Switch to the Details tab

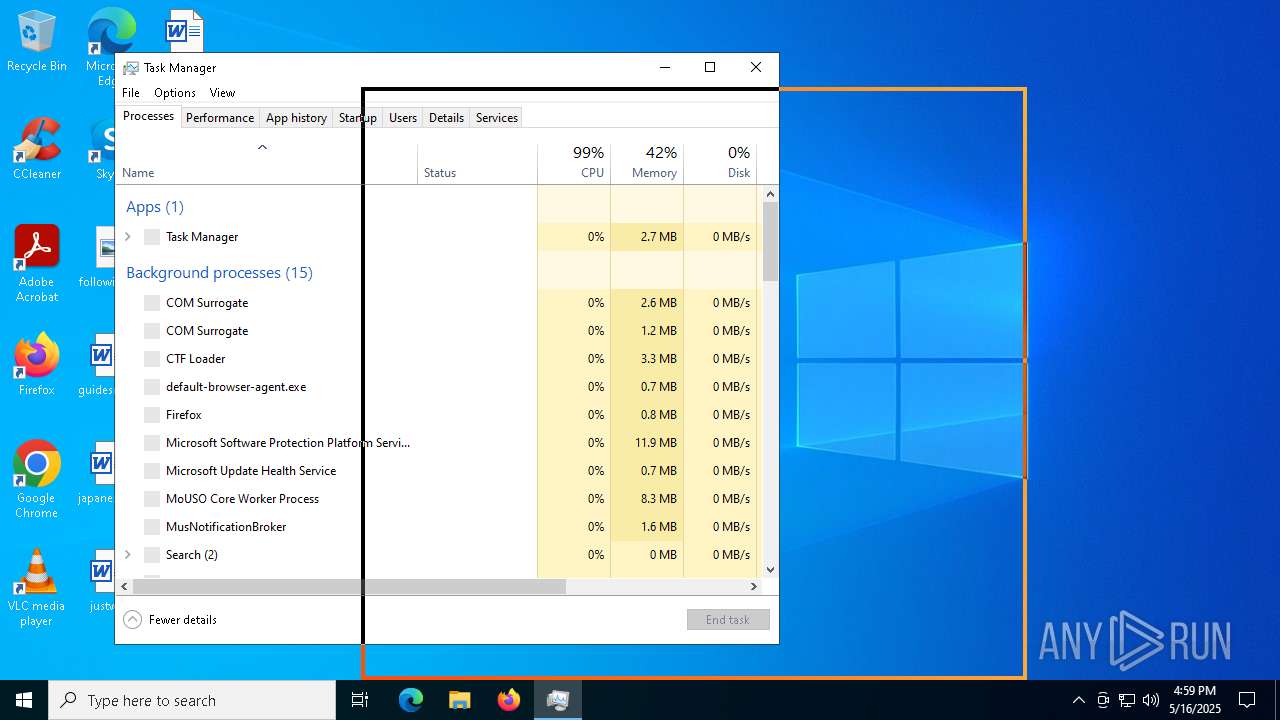pos(446,118)
